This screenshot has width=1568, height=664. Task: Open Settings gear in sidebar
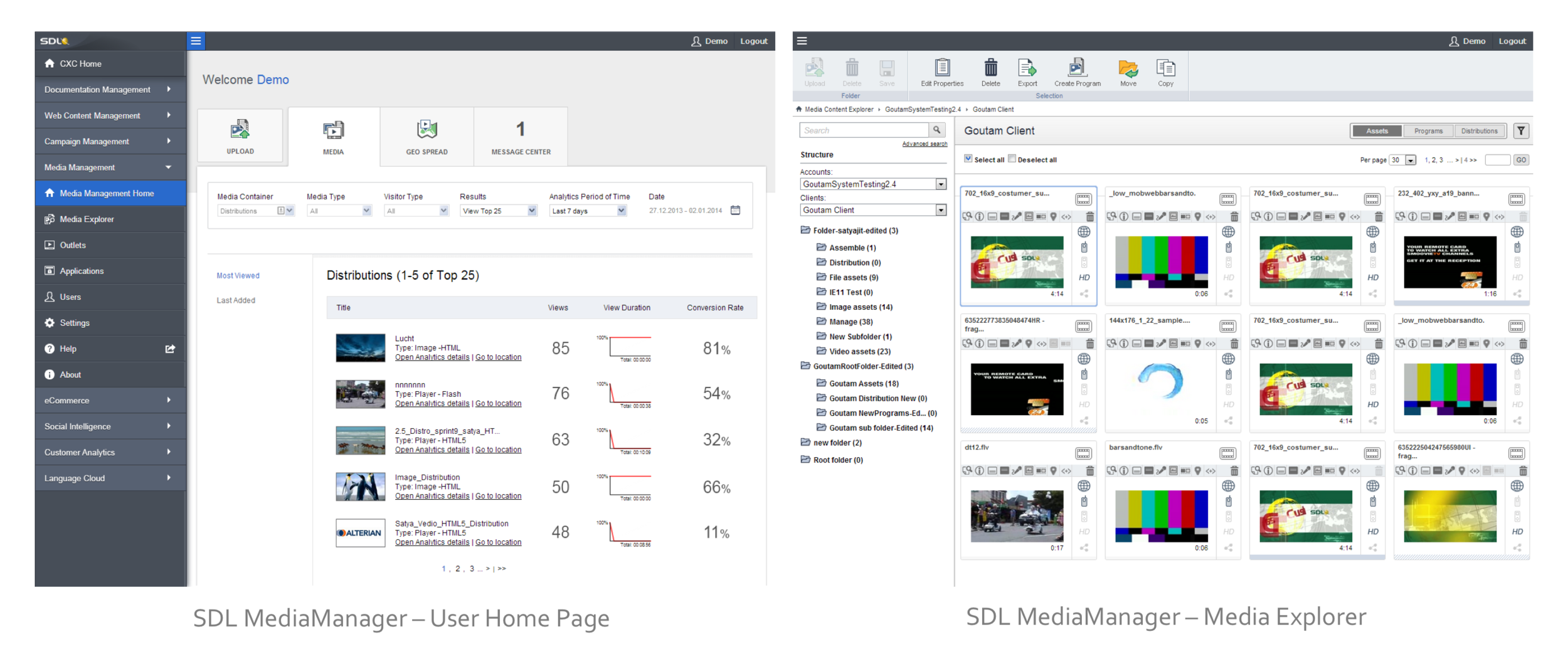click(50, 323)
